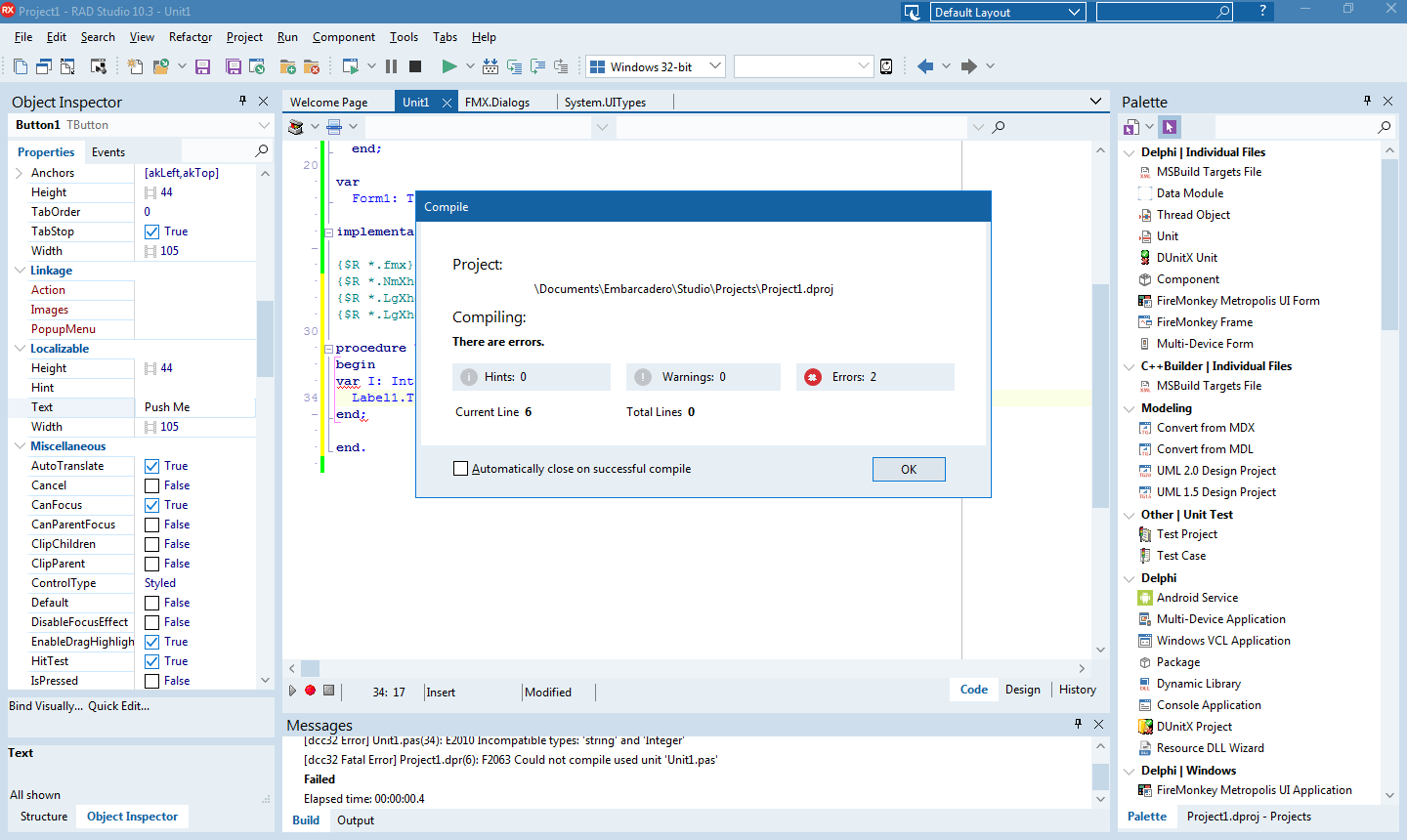
Task: Expand the Anchors property
Action: pos(20,173)
